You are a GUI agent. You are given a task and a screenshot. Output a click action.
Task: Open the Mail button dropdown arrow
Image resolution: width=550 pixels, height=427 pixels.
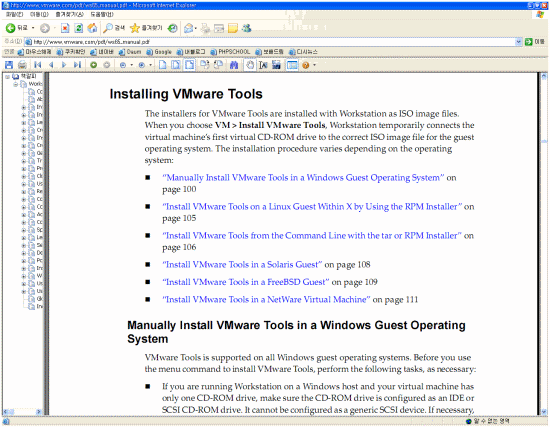point(196,28)
